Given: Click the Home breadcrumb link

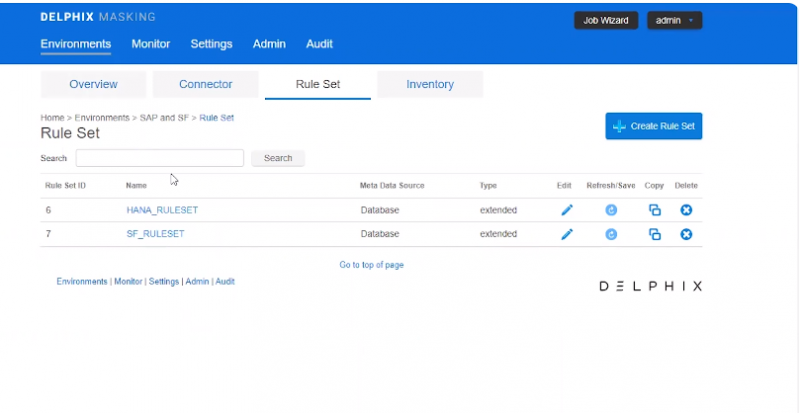Looking at the screenshot, I should point(52,118).
